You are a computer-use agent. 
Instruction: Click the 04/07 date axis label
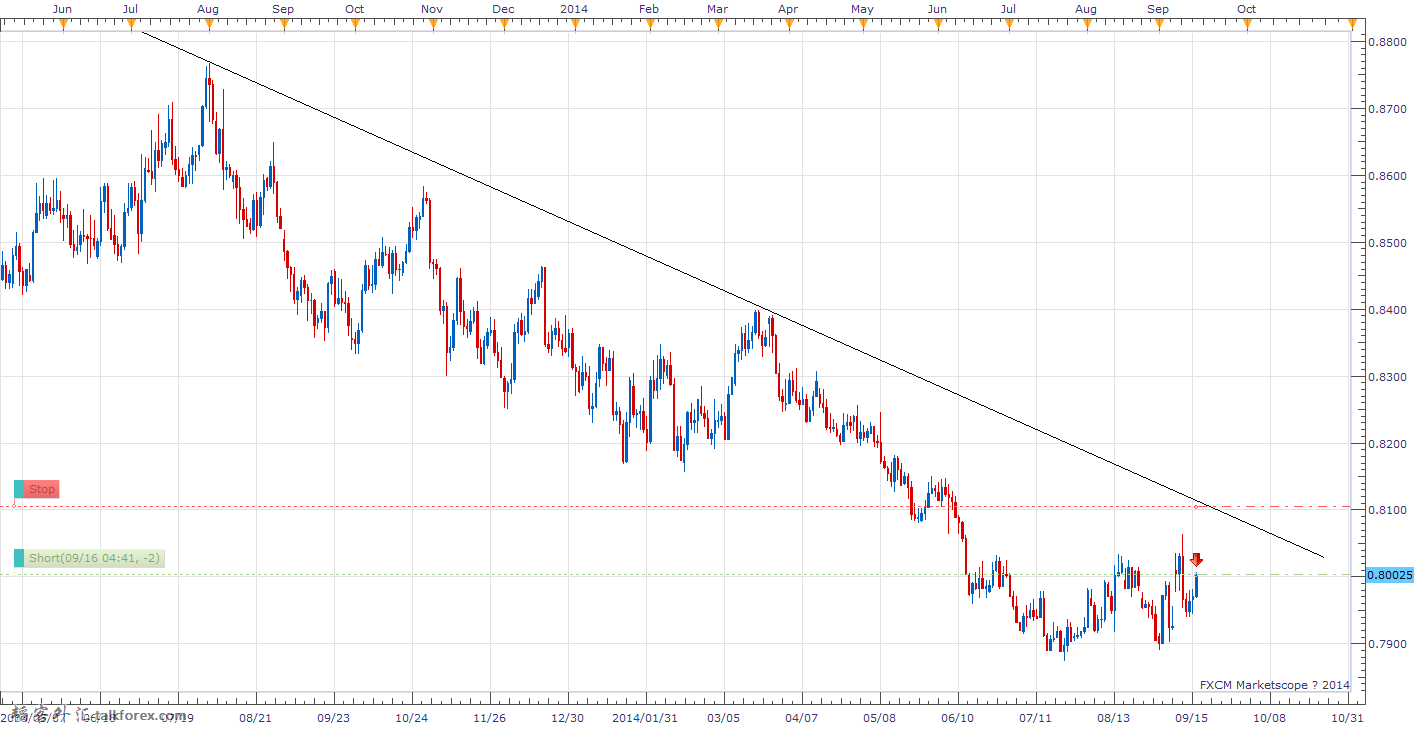coord(802,717)
